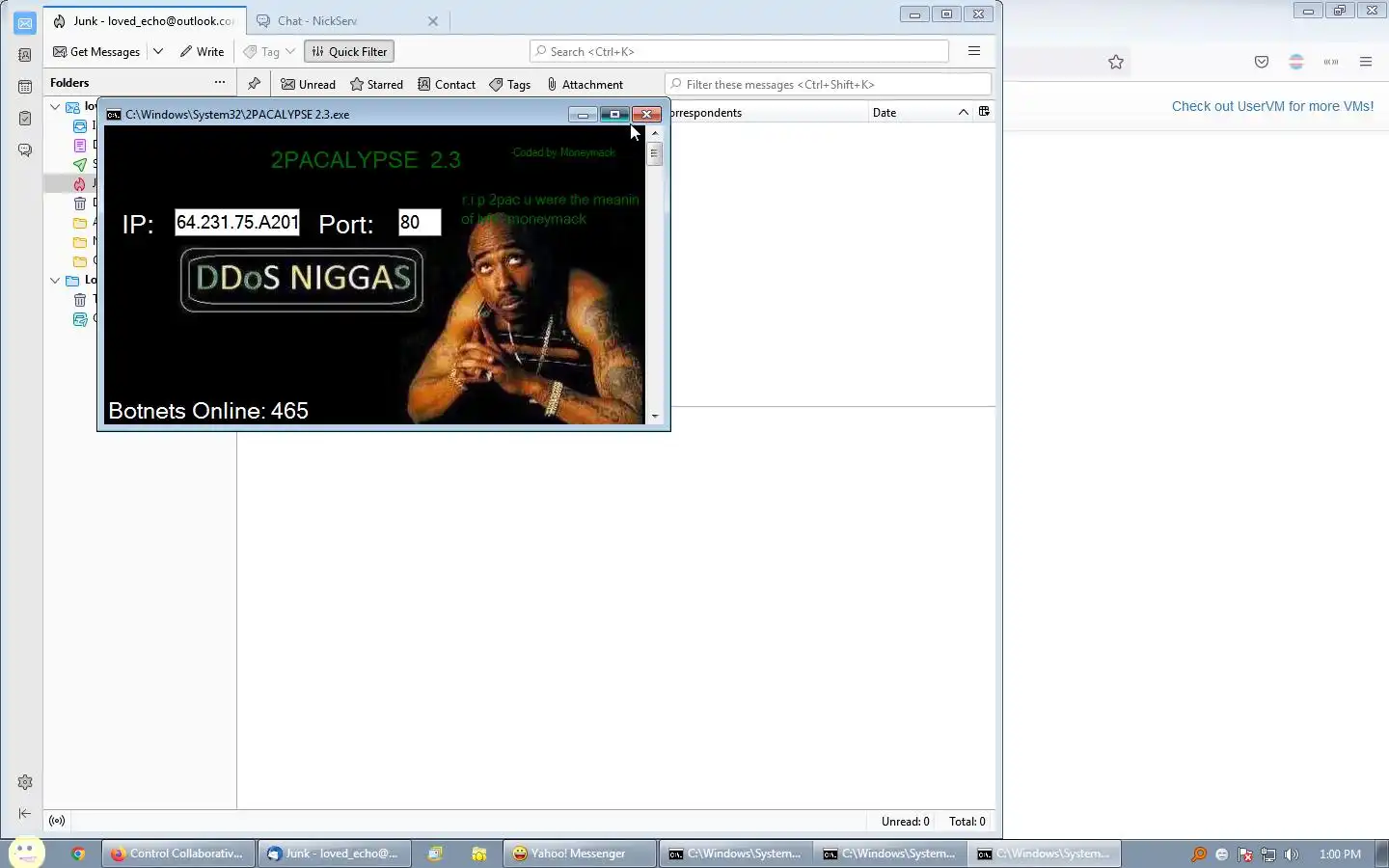The width and height of the screenshot is (1389, 868).
Task: Click the Pocket icon in browser toolbar
Action: click(1262, 62)
